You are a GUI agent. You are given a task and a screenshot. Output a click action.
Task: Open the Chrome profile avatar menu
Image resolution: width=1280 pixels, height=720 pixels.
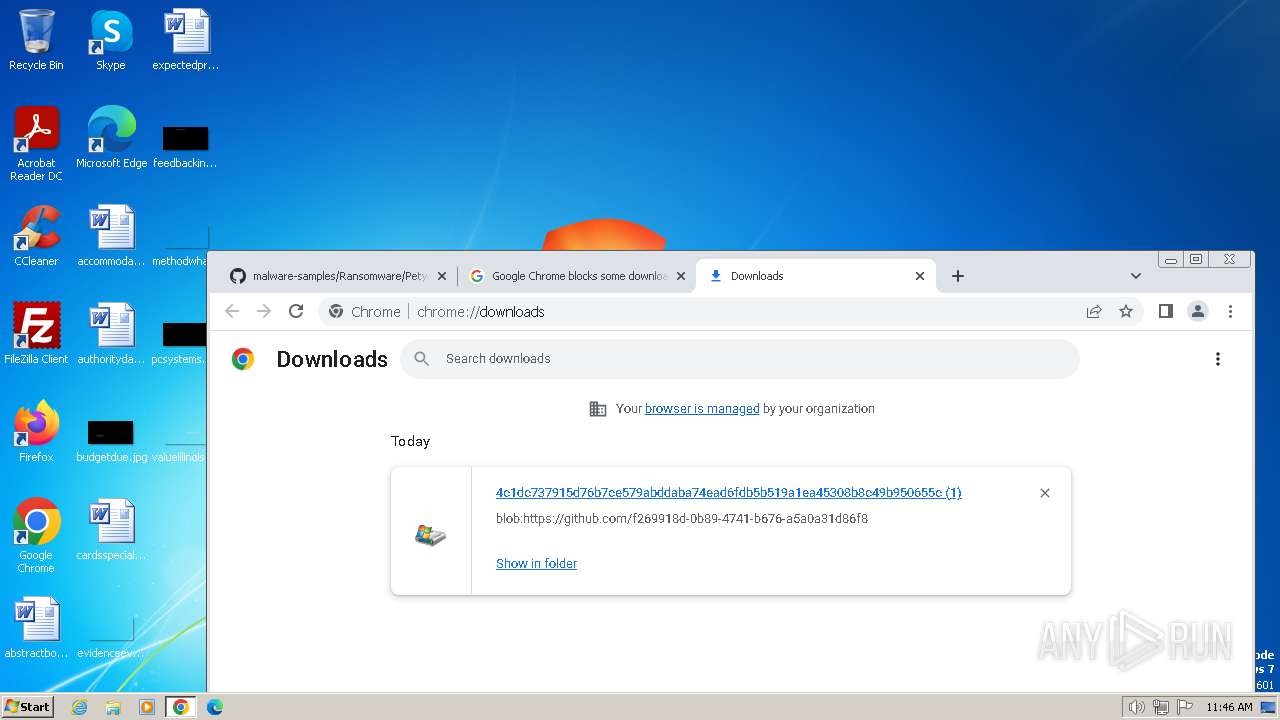1198,311
